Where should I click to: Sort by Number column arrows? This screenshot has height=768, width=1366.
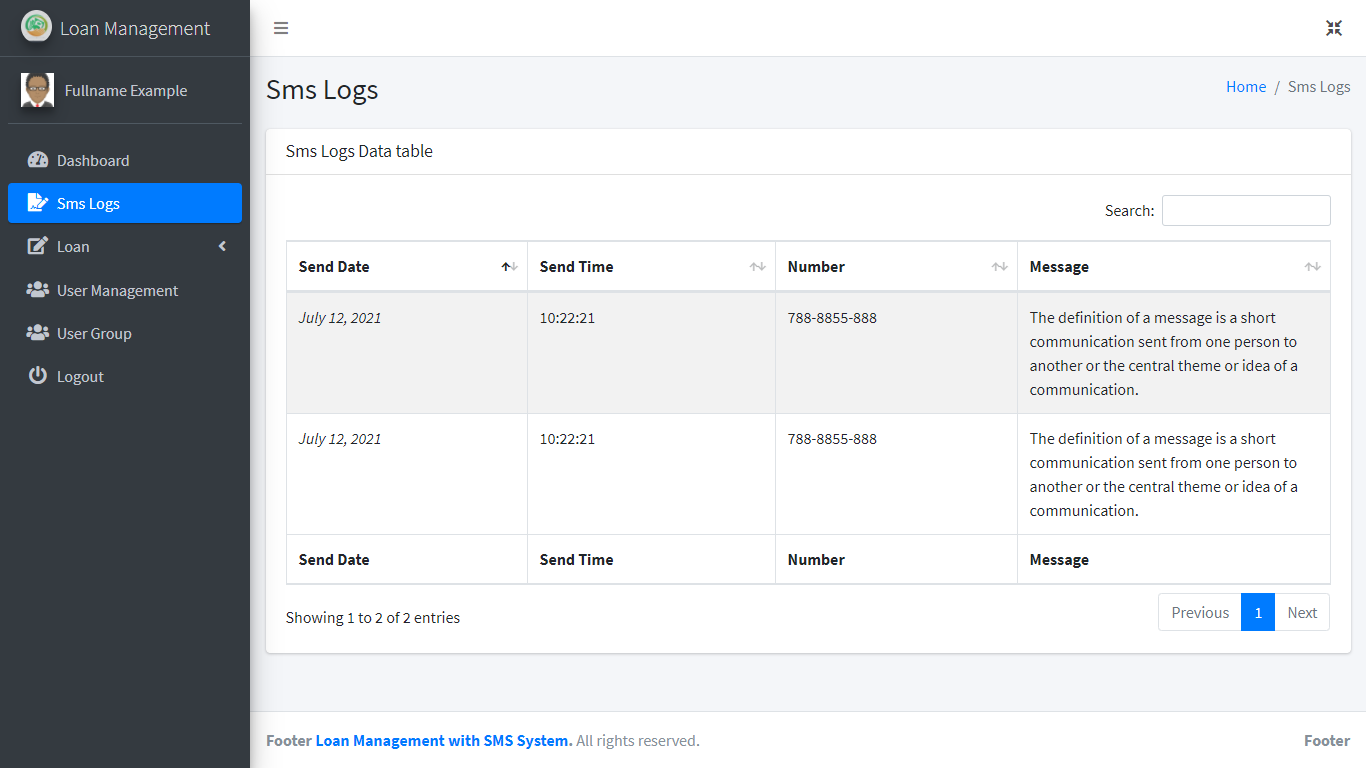999,267
